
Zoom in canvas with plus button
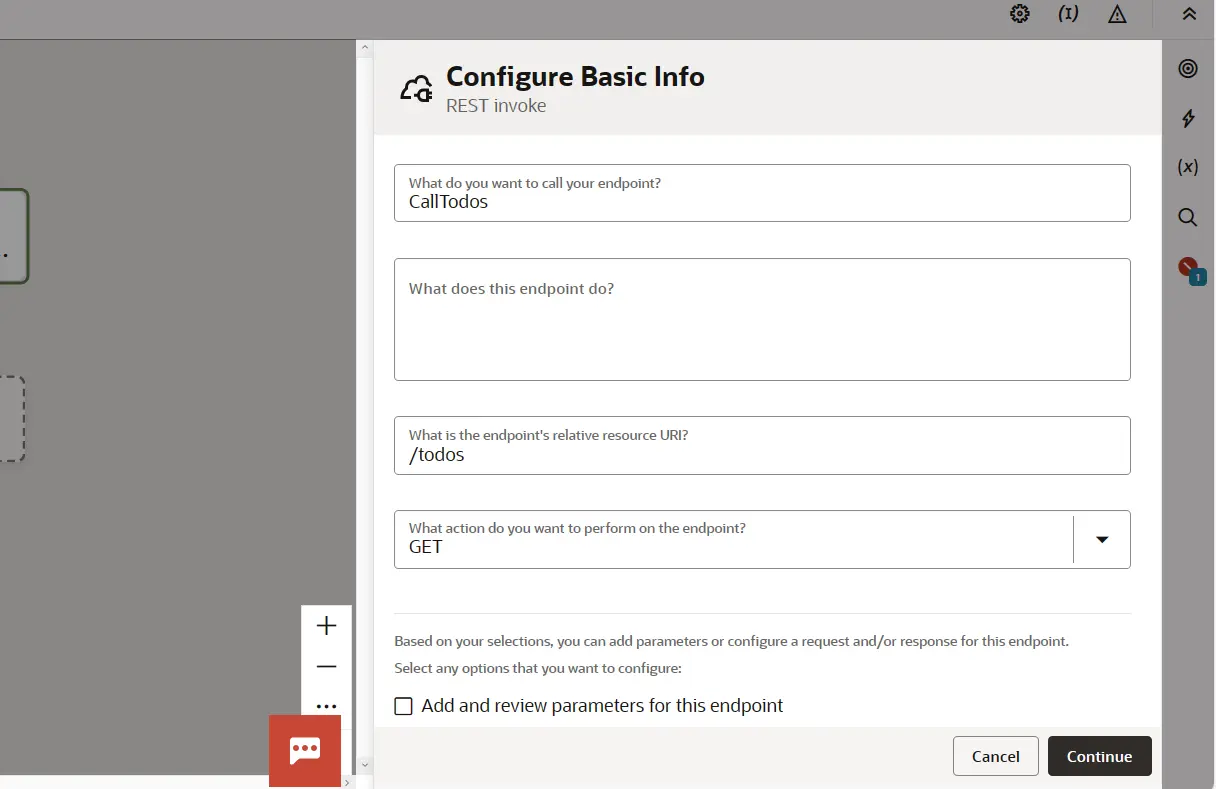(326, 626)
